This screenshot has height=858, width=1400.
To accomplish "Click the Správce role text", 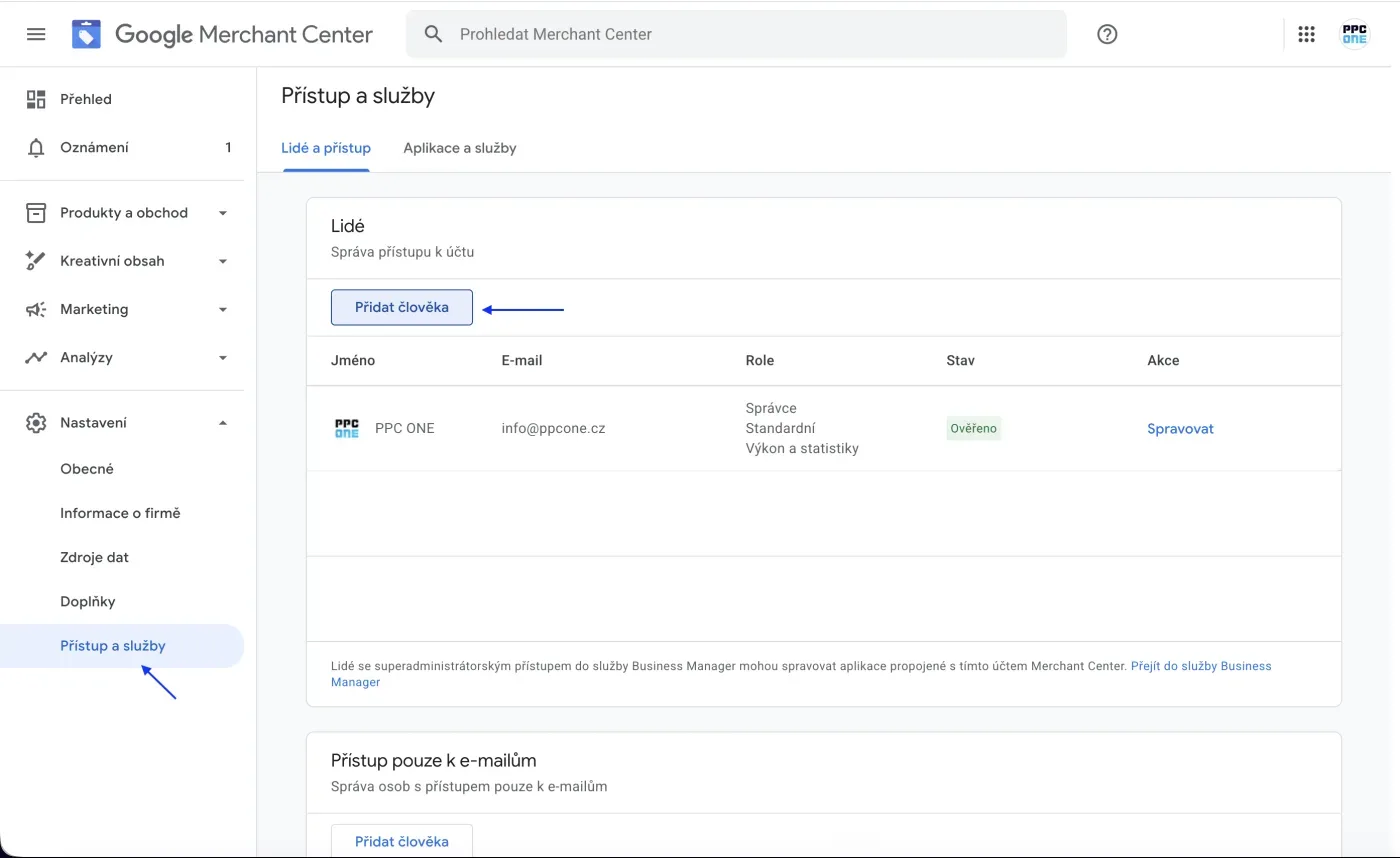I will [x=771, y=408].
